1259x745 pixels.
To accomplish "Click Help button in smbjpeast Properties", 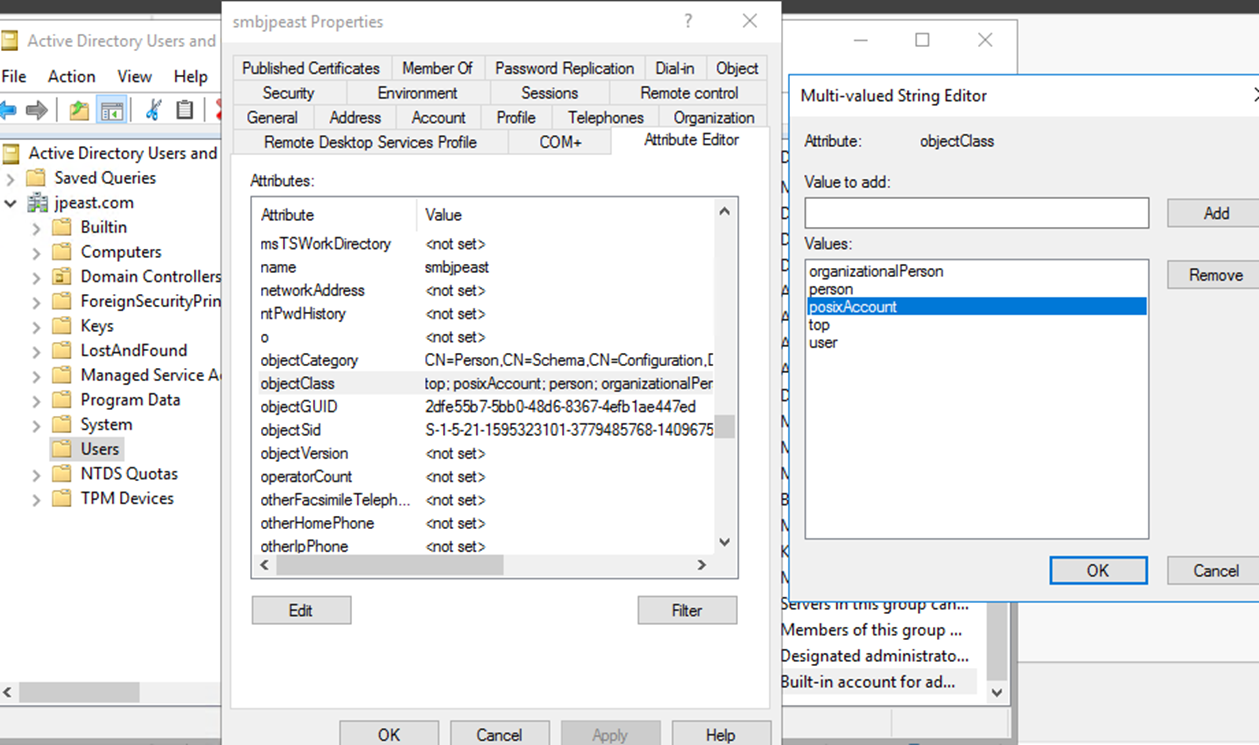I will (720, 734).
